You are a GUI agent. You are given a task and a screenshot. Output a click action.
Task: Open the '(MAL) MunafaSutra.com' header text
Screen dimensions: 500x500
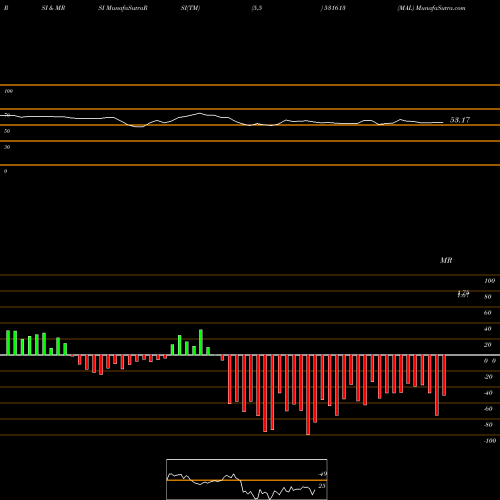click(x=431, y=8)
